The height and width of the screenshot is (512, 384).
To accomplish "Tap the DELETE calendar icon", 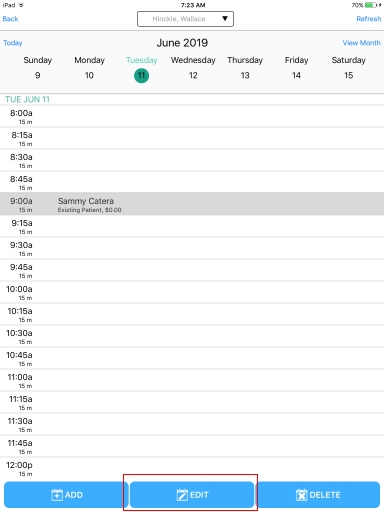I will [301, 495].
